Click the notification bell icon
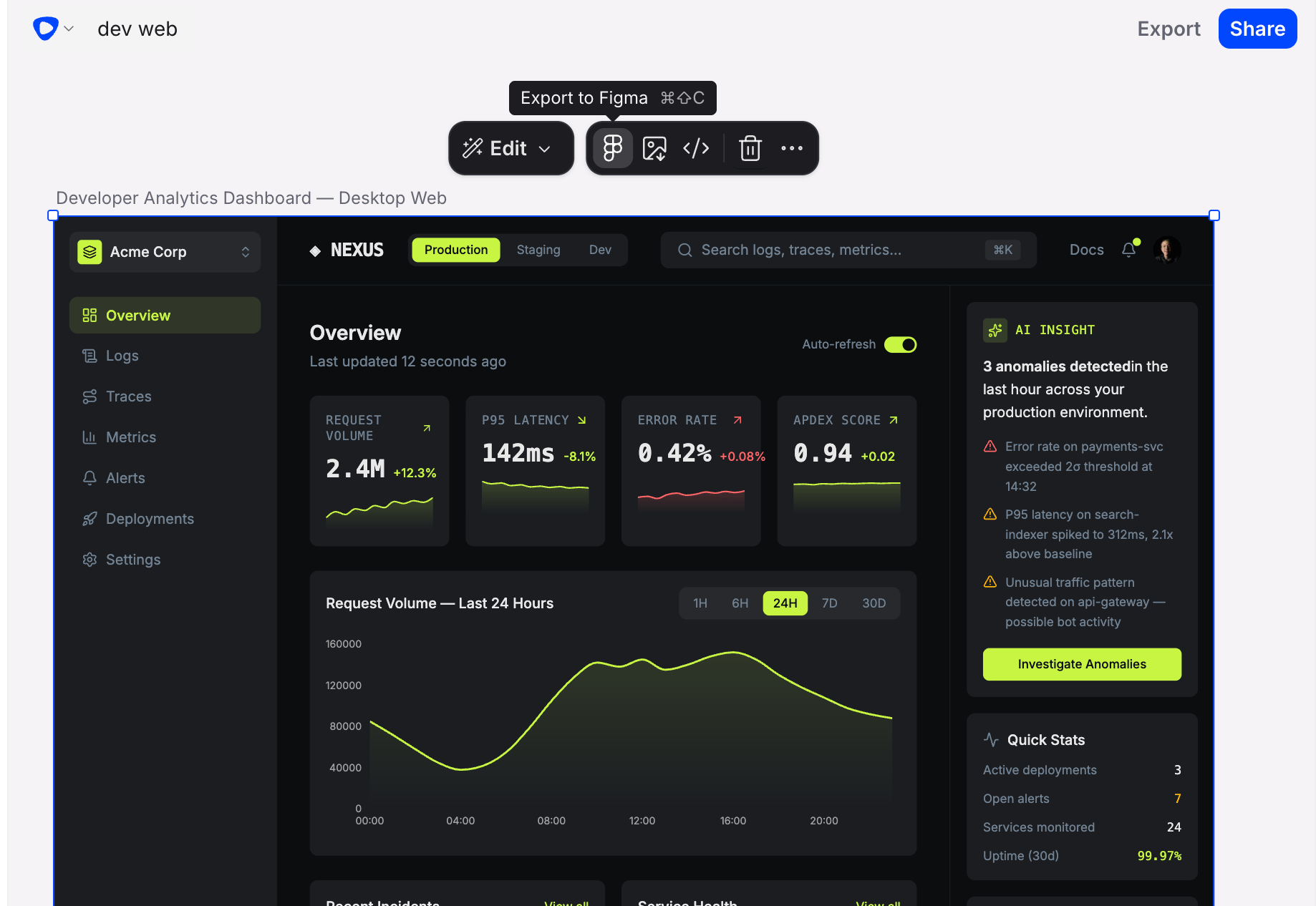This screenshot has width=1316, height=906. point(1129,249)
